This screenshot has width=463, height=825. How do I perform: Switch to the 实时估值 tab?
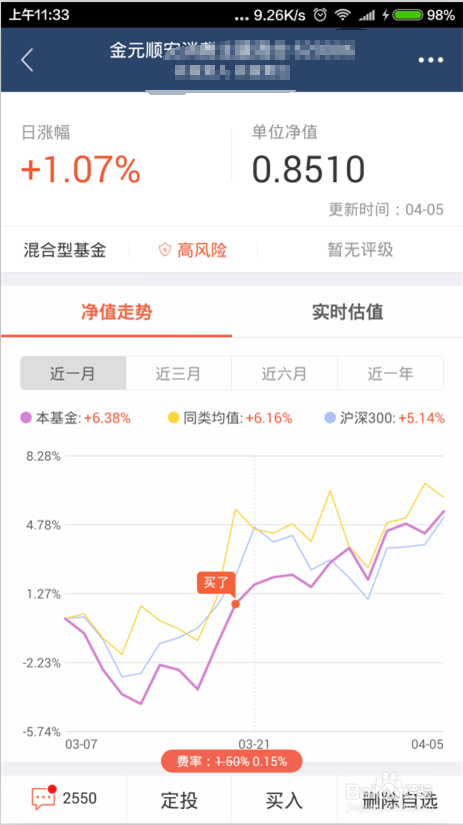click(x=347, y=312)
